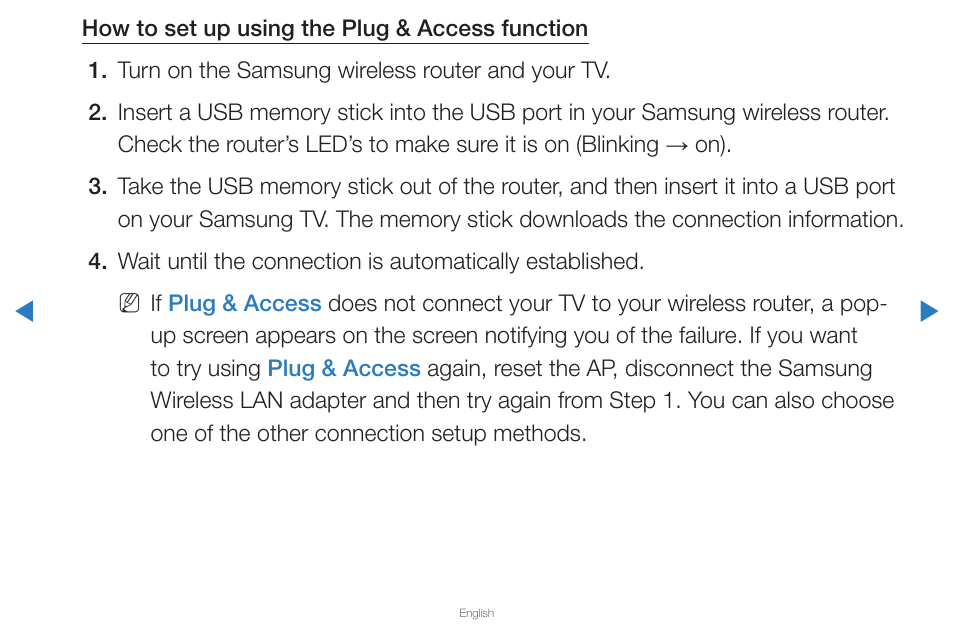This screenshot has width=954, height=624.
Task: Click 'Wait until the connection' sentence
Action: (380, 262)
